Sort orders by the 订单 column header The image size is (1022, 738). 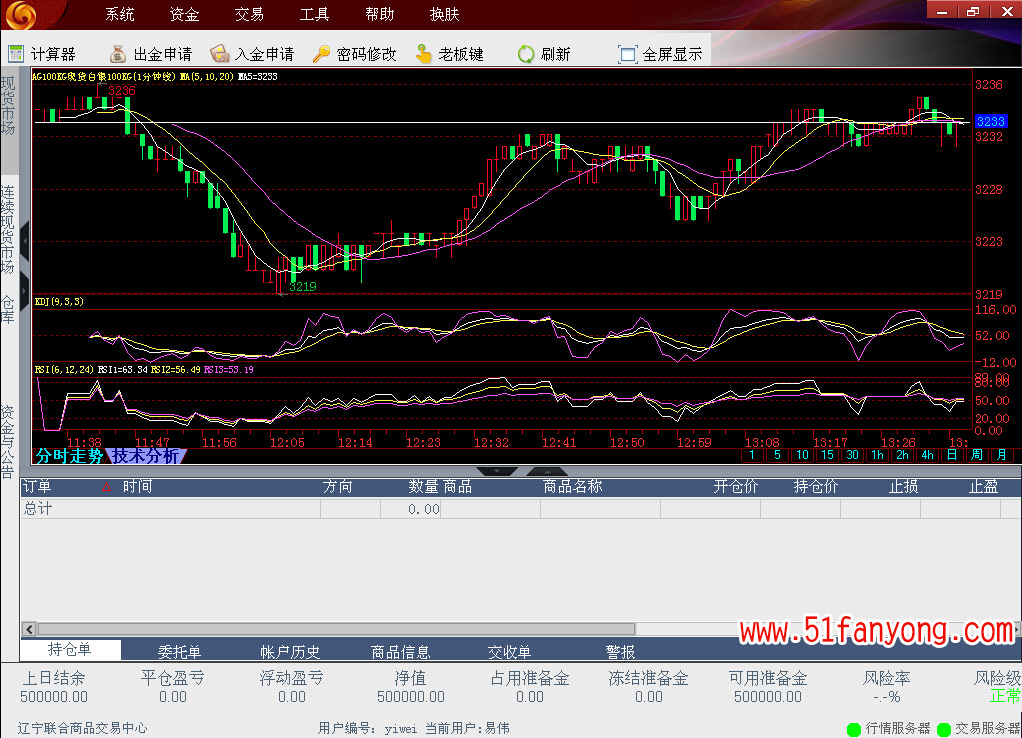click(x=37, y=487)
